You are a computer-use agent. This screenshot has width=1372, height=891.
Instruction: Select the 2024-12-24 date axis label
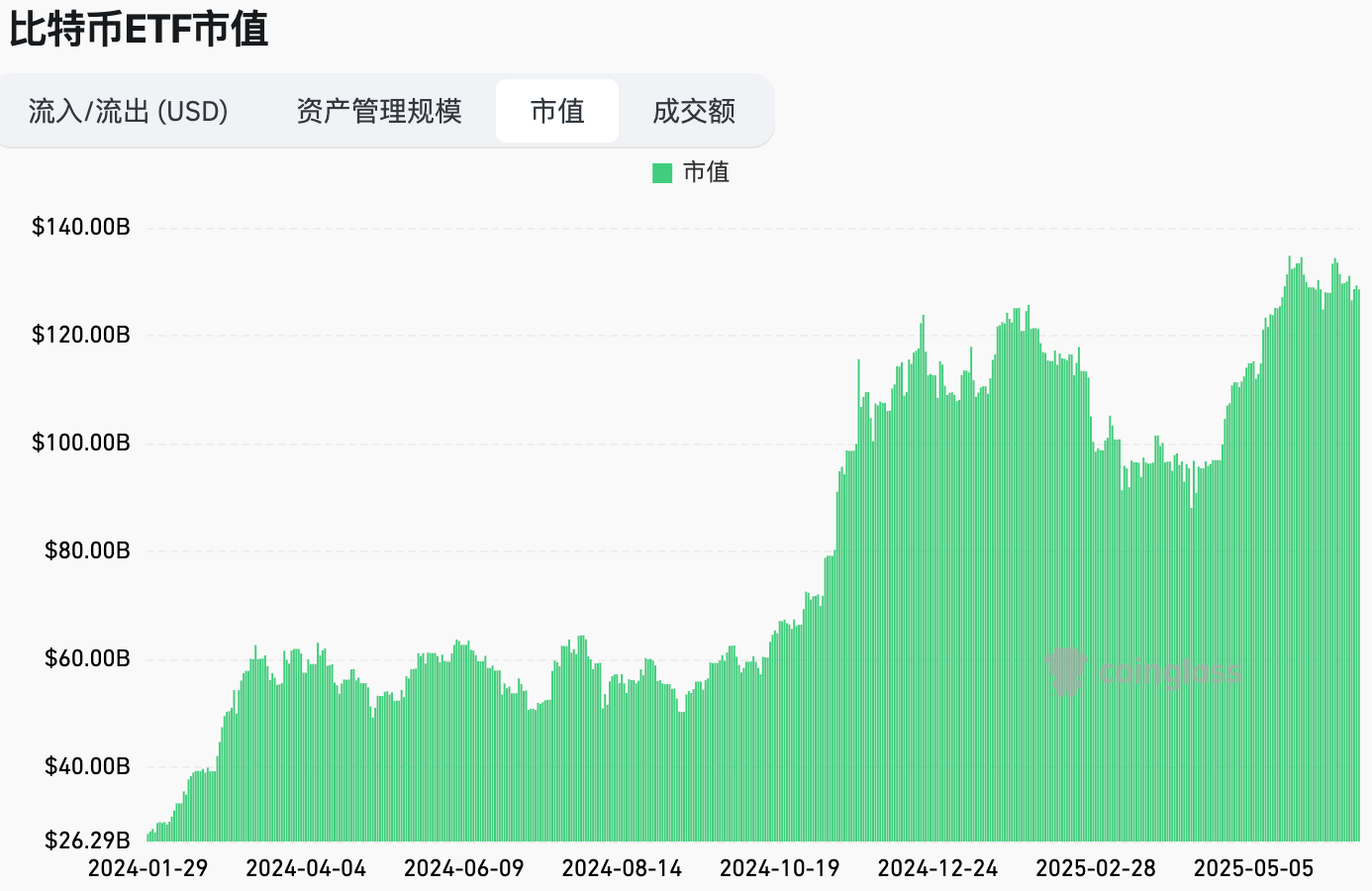point(937,868)
